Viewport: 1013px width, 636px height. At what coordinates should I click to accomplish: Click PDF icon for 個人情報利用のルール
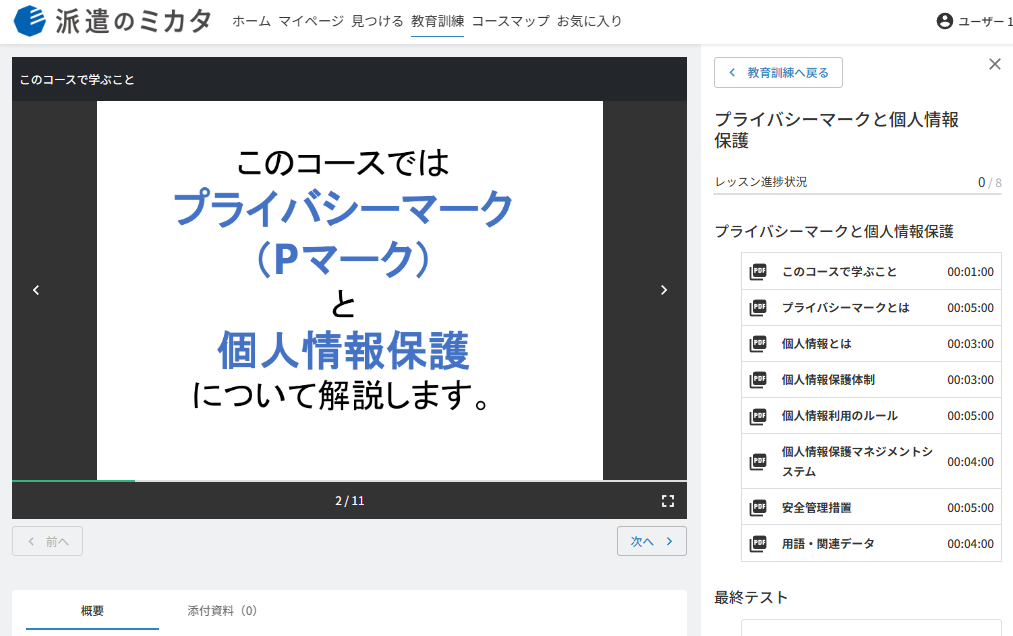758,416
